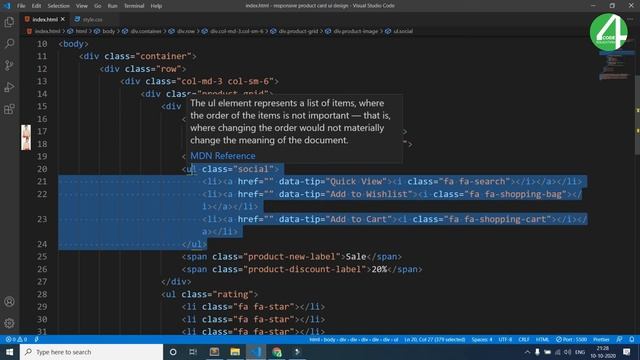The height and width of the screenshot is (360, 640).
Task: Click the Type here to search box
Action: click(92, 352)
